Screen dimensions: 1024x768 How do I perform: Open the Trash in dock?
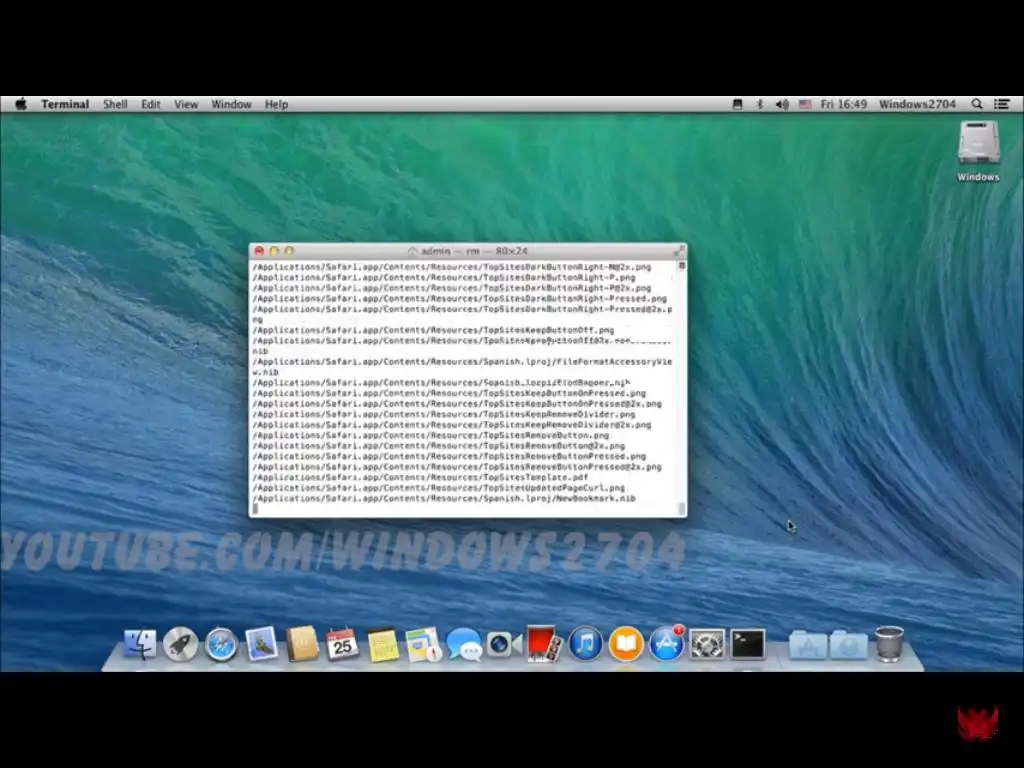pos(889,644)
